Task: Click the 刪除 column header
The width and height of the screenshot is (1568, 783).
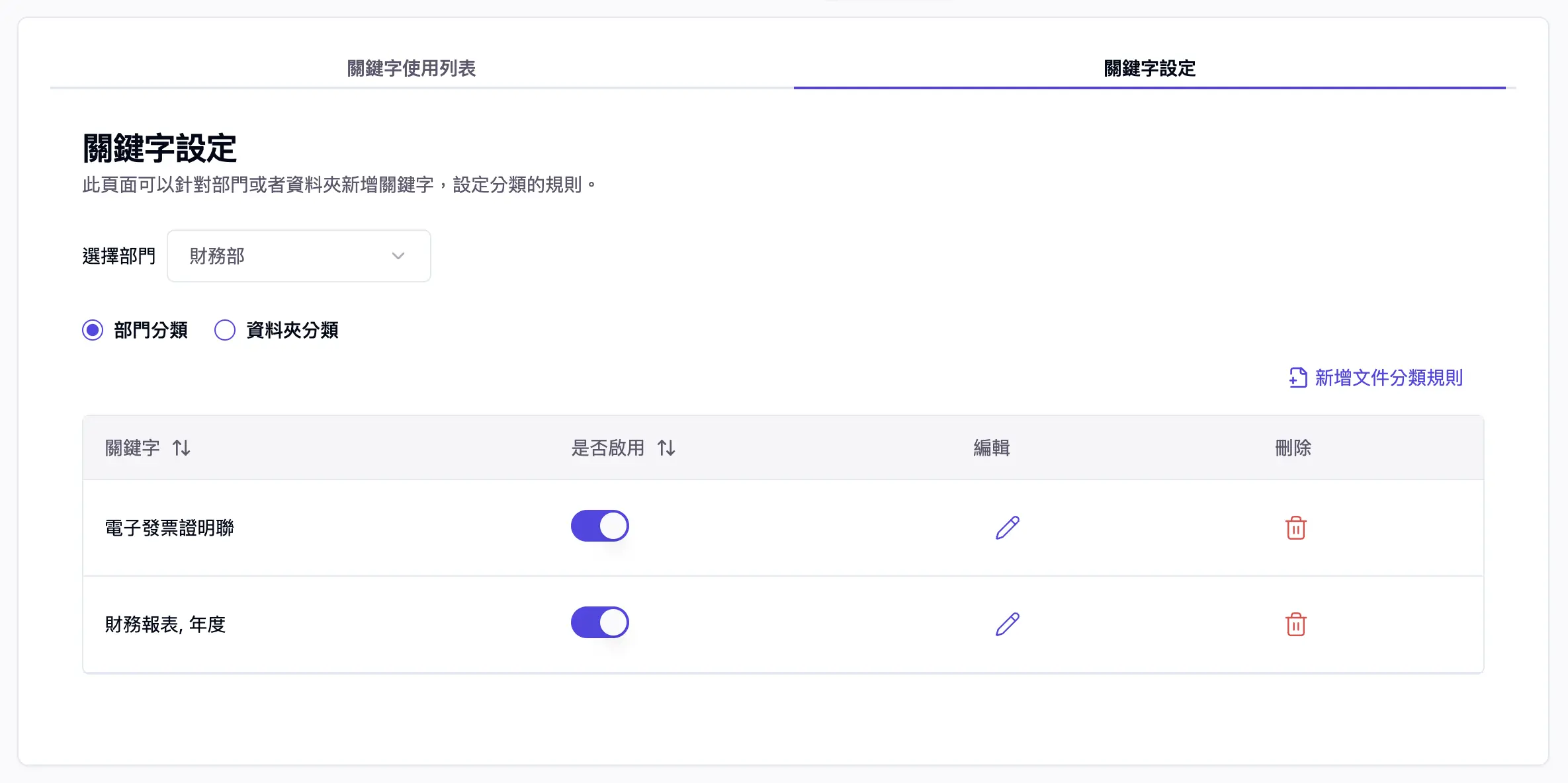Action: (x=1293, y=448)
